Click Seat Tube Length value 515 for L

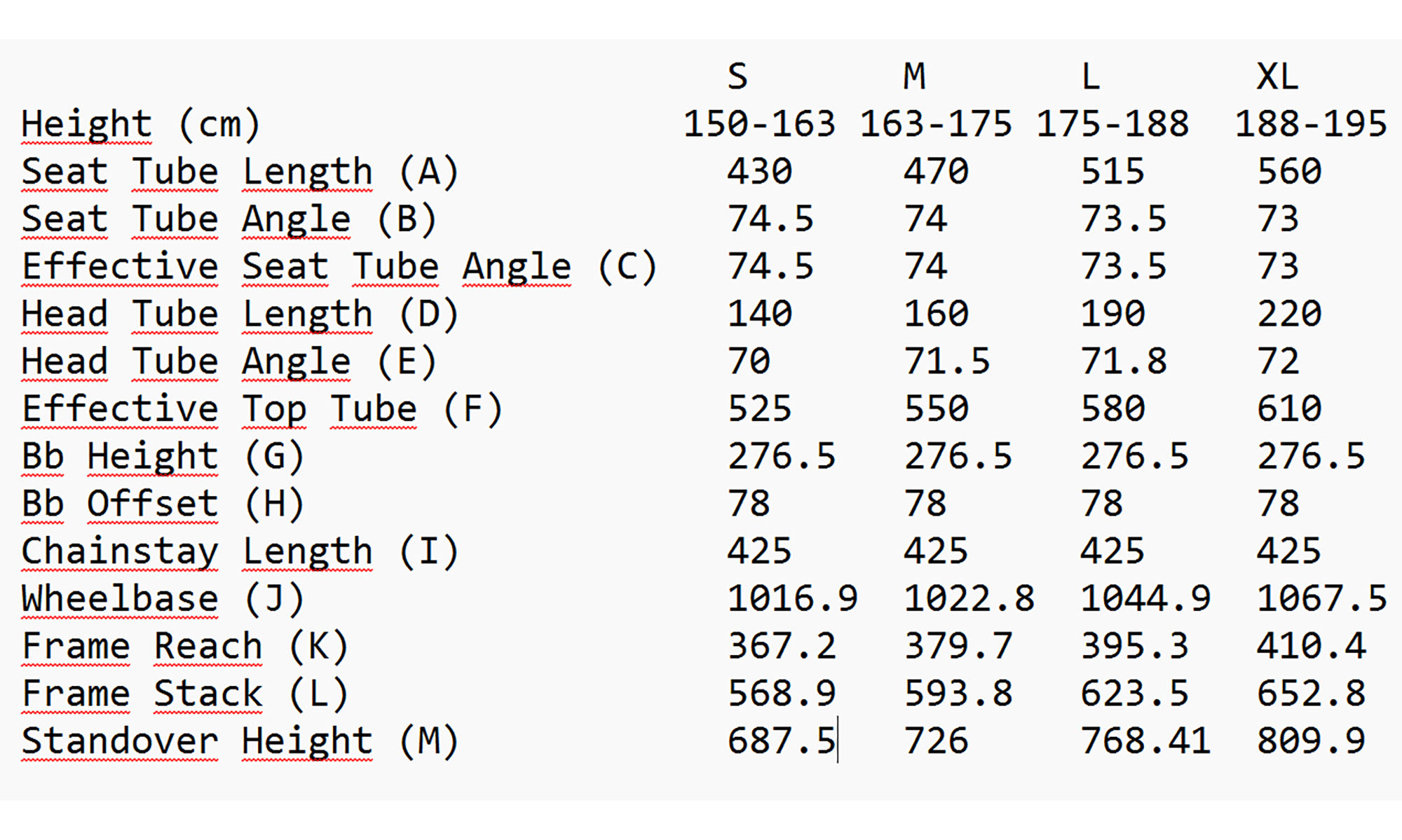pyautogui.click(x=1112, y=172)
